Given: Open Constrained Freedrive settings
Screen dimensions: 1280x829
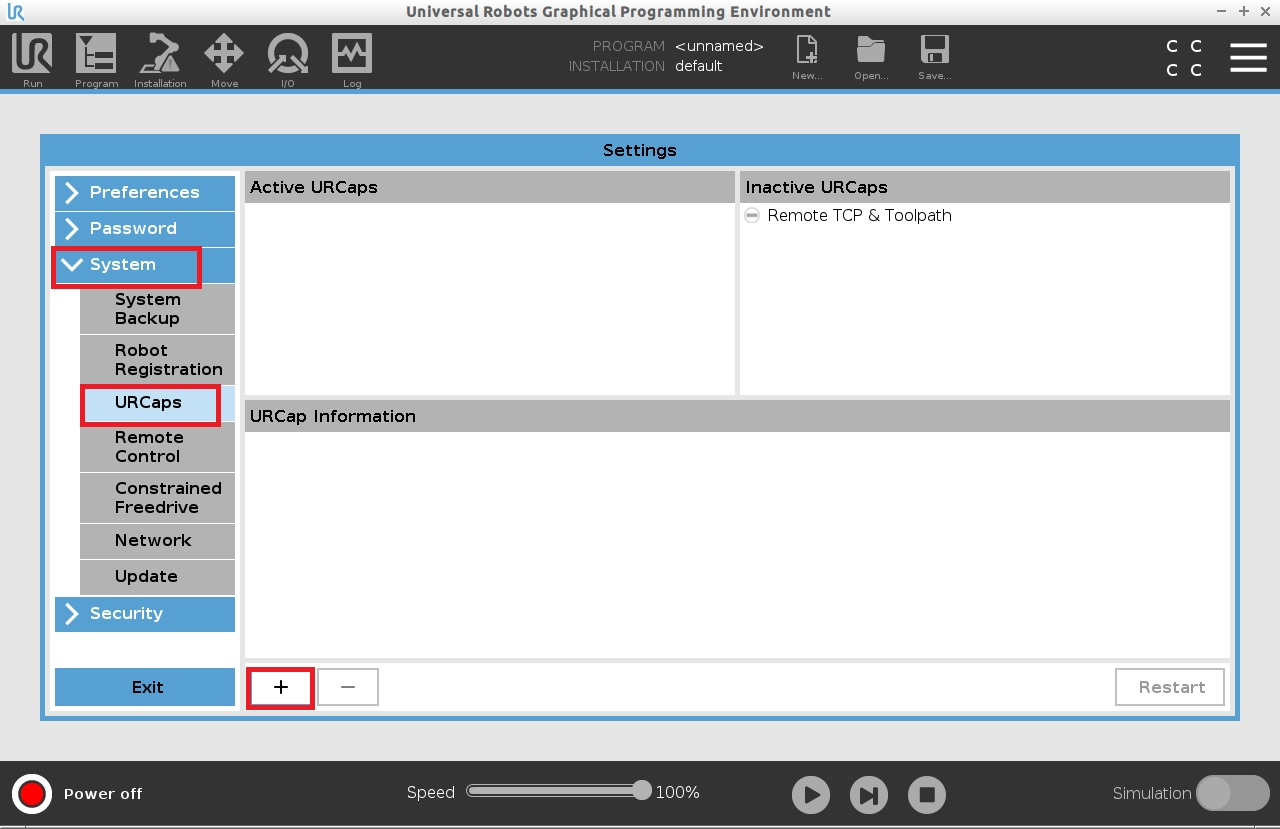Looking at the screenshot, I should click(157, 498).
